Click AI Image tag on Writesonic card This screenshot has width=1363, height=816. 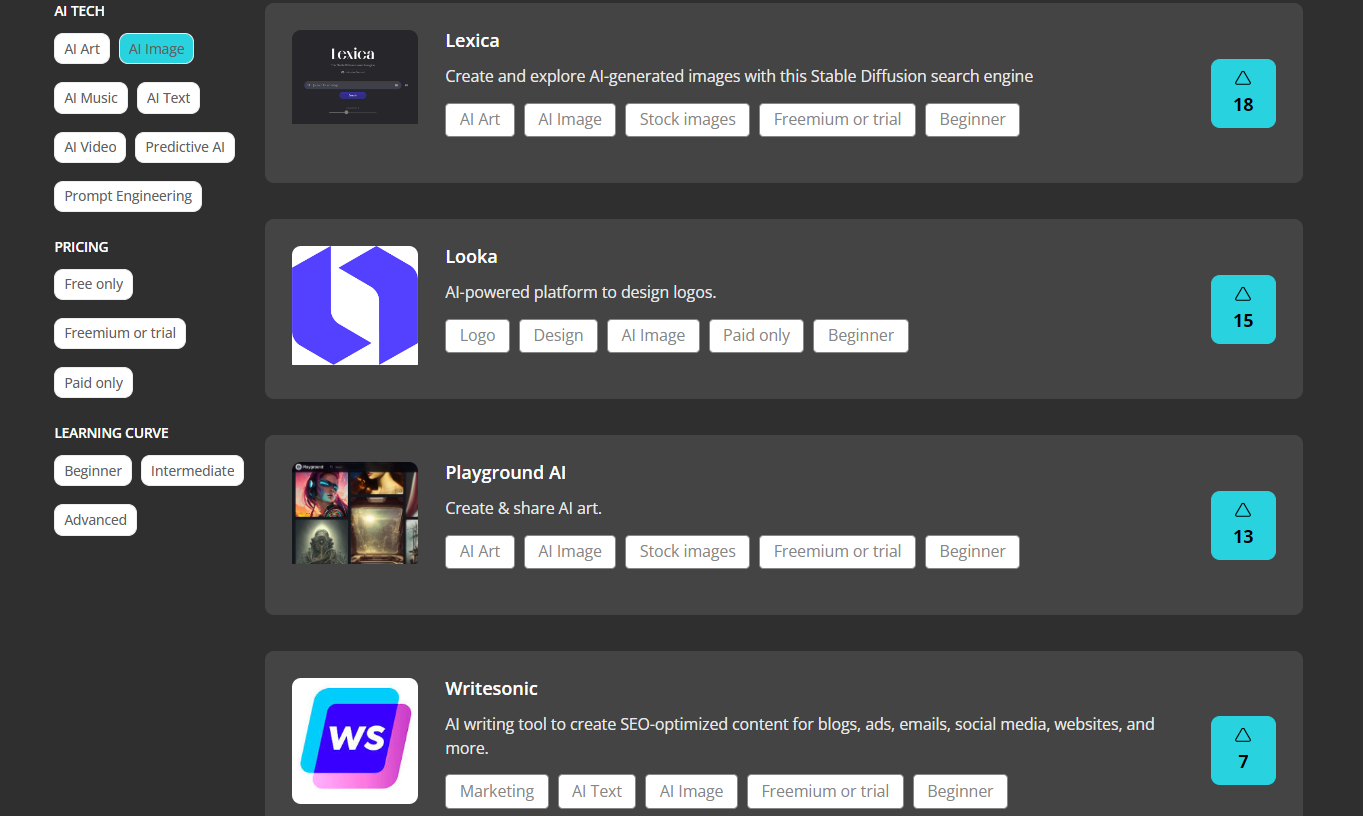click(x=691, y=792)
